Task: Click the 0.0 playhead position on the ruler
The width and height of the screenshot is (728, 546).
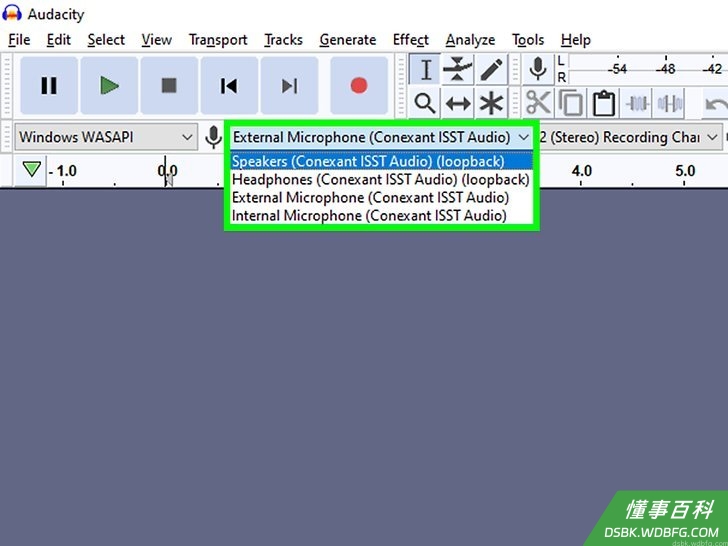Action: tap(167, 171)
